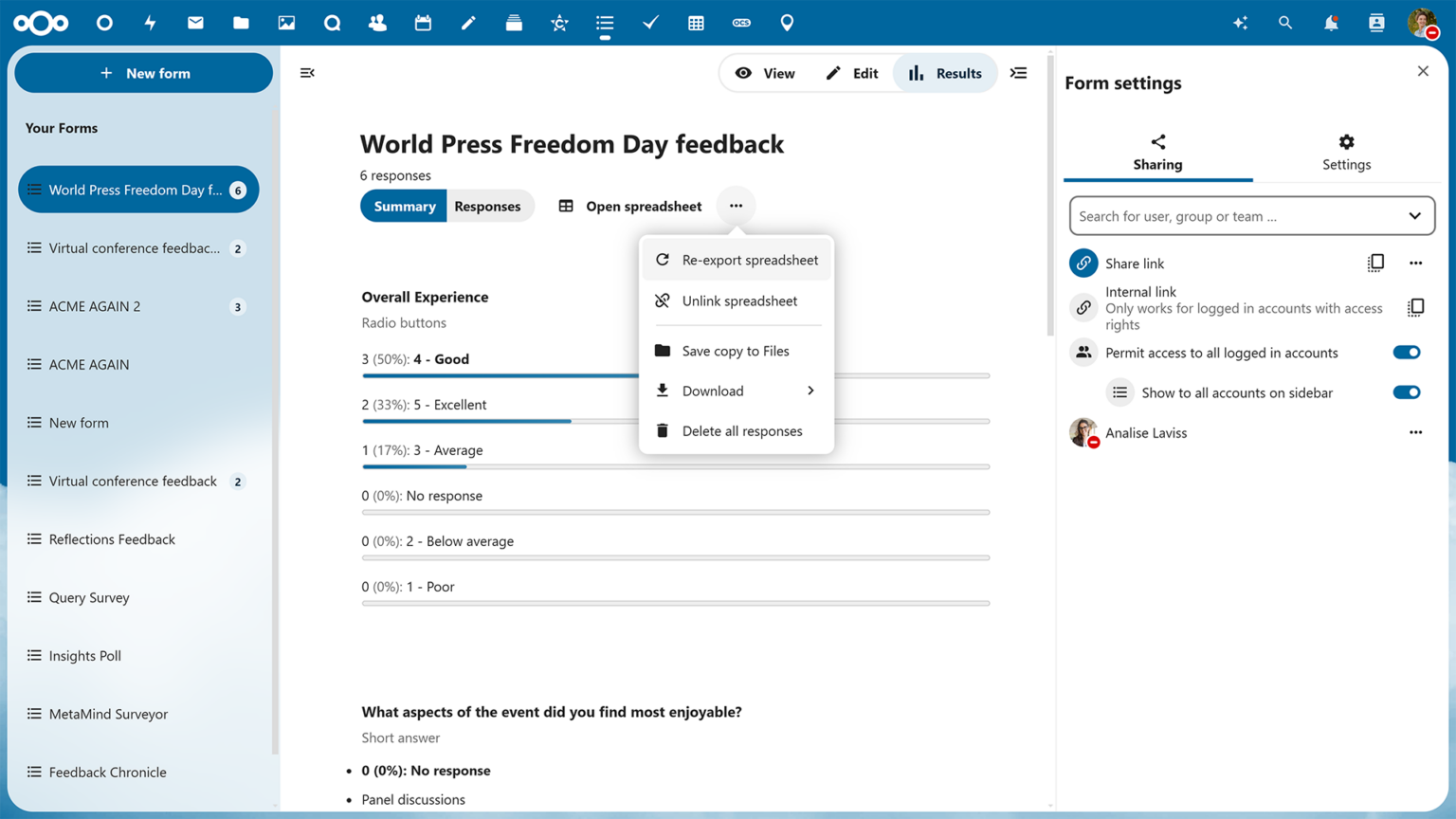The image size is (1456, 819).
Task: Open the Maps location pin icon
Action: click(787, 23)
